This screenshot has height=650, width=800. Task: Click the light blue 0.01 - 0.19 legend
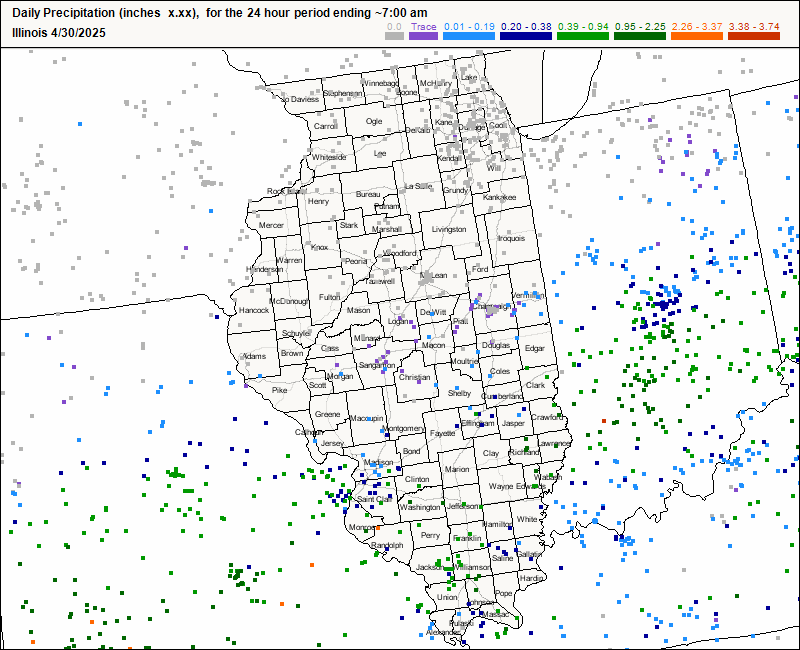click(x=468, y=35)
